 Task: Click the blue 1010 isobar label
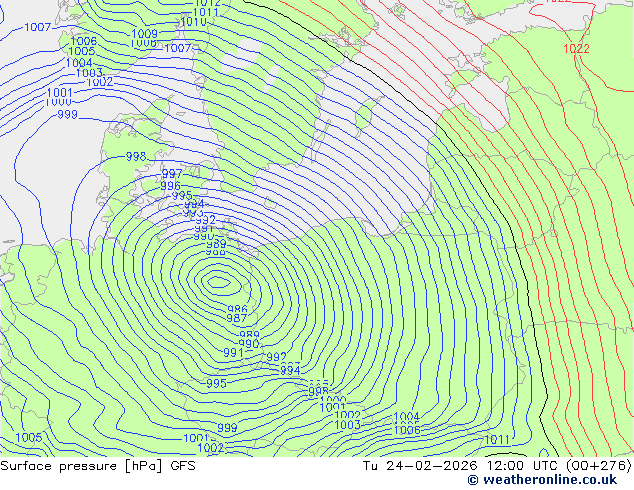(193, 22)
